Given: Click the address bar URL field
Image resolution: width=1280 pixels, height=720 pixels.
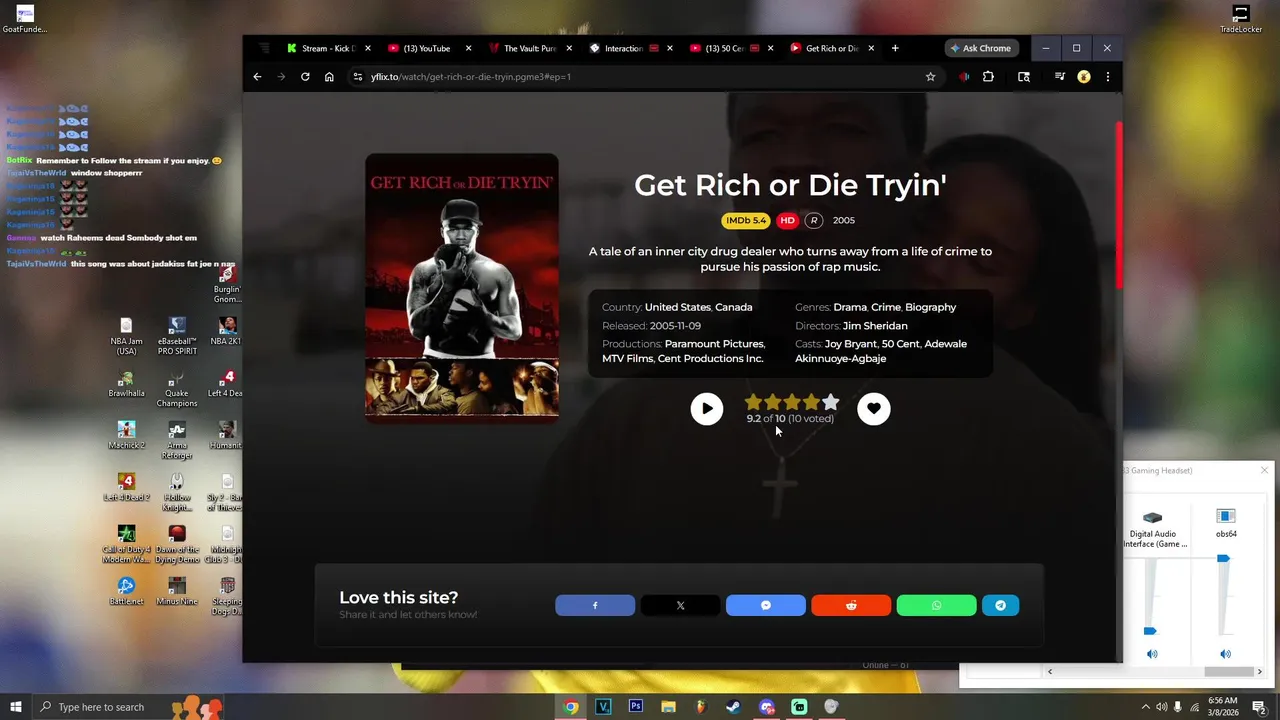Looking at the screenshot, I should (640, 77).
